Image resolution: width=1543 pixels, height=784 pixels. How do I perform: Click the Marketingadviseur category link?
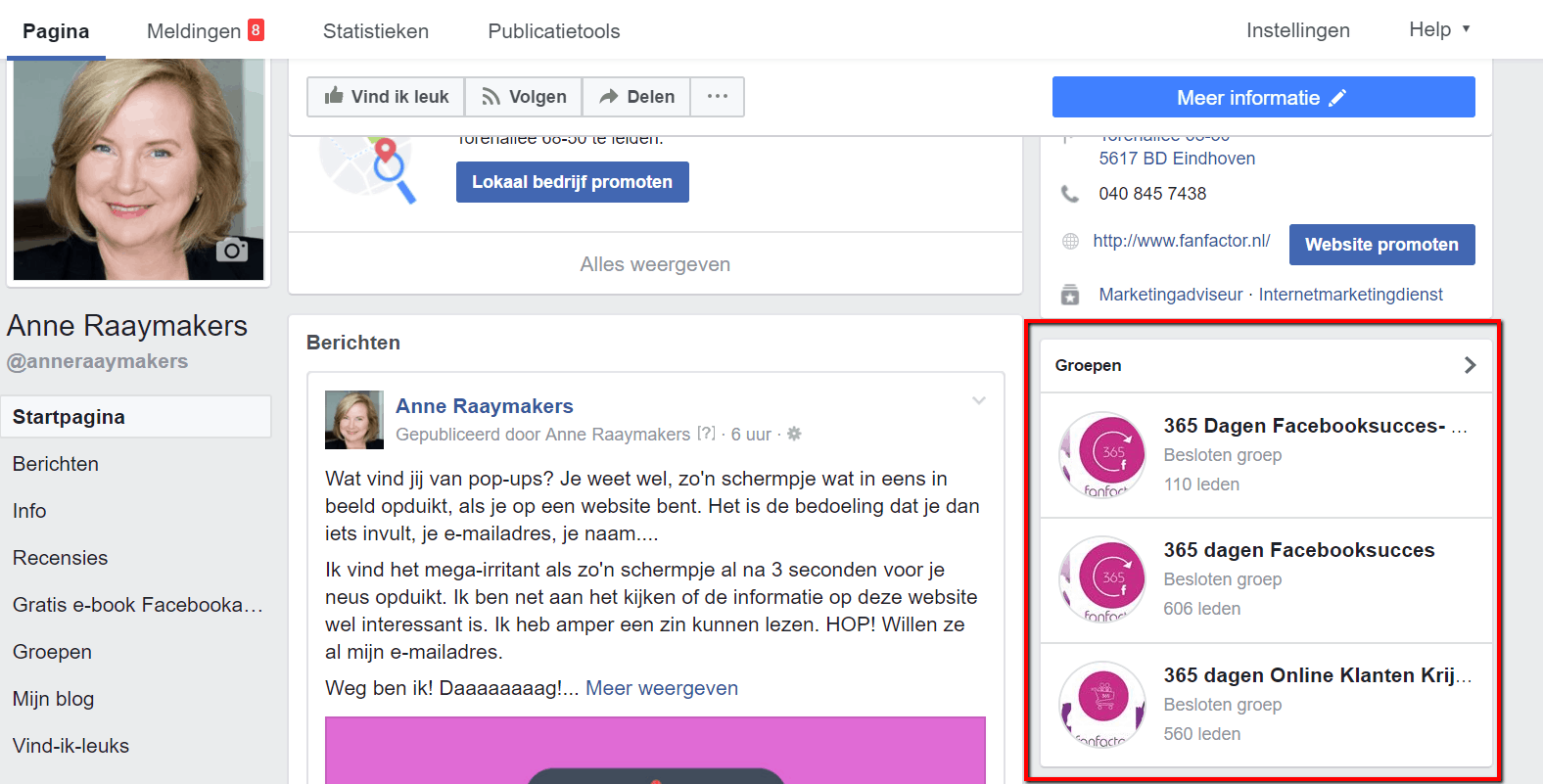coord(1171,295)
